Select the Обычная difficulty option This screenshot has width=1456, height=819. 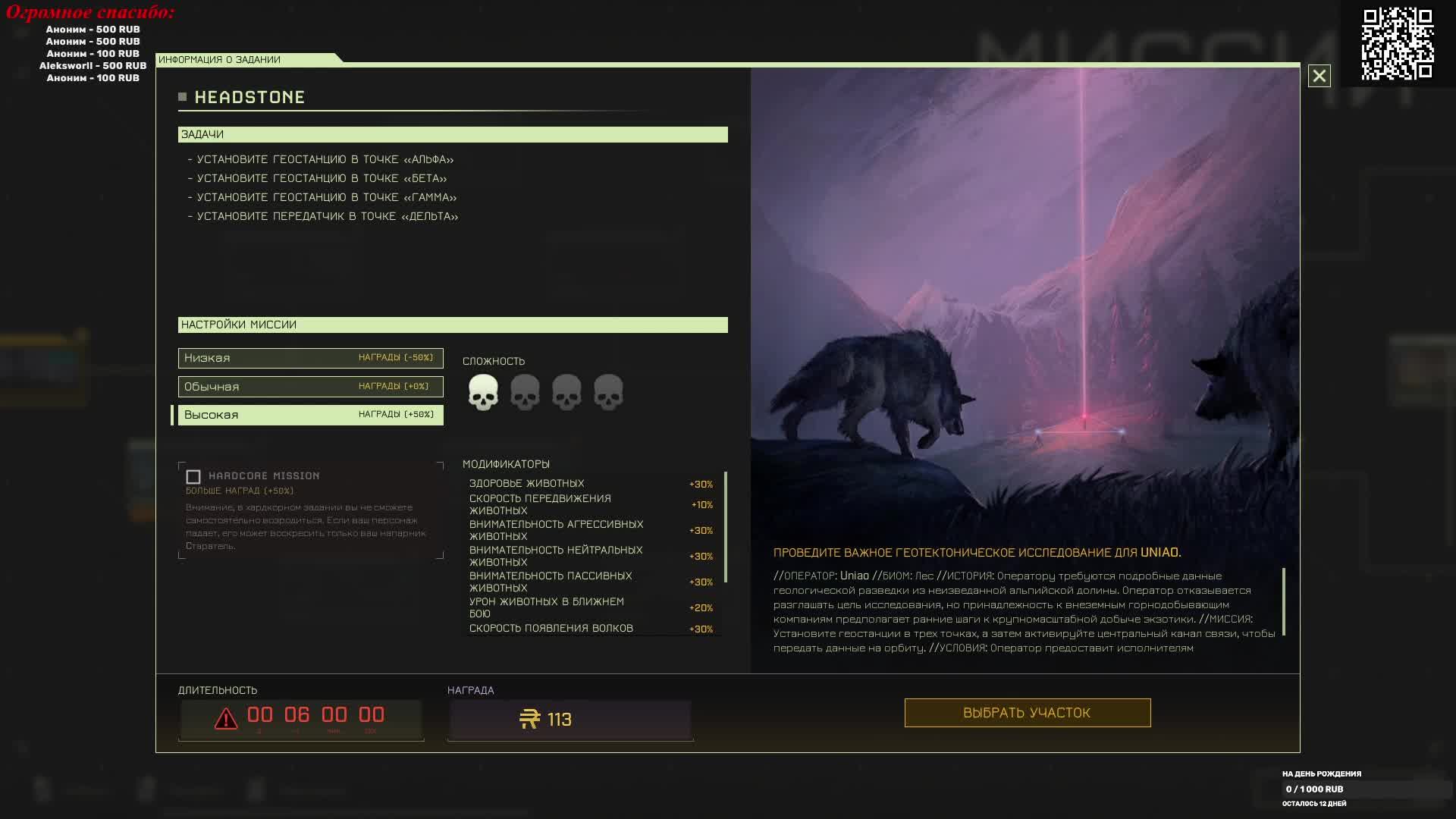310,387
